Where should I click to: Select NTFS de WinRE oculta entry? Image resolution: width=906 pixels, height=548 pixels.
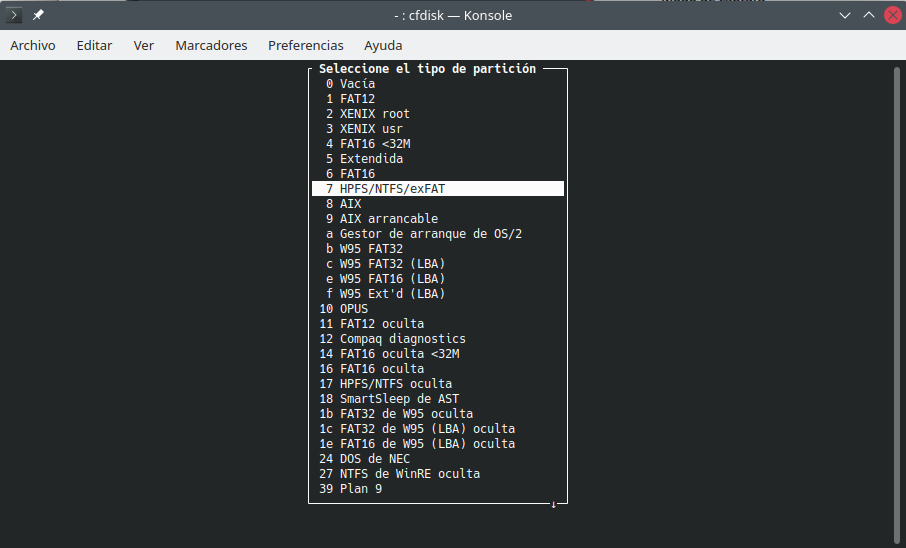(x=409, y=474)
